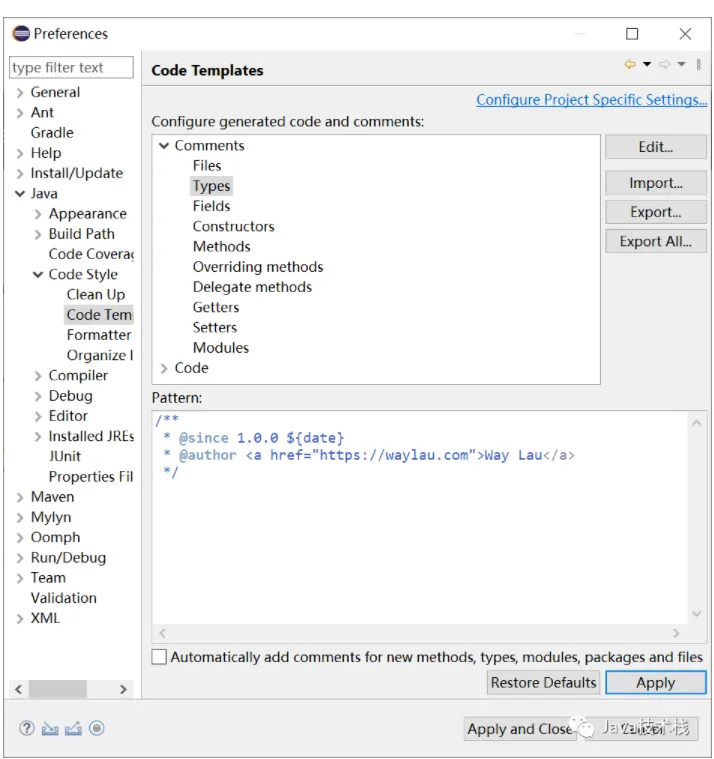Select Gradle in preferences tree

click(52, 133)
